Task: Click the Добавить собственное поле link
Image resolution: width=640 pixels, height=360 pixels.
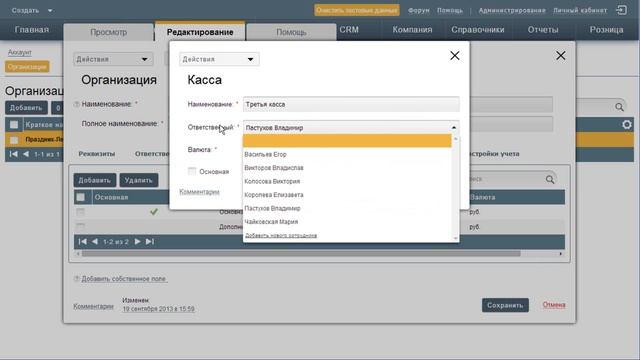Action: pos(124,279)
